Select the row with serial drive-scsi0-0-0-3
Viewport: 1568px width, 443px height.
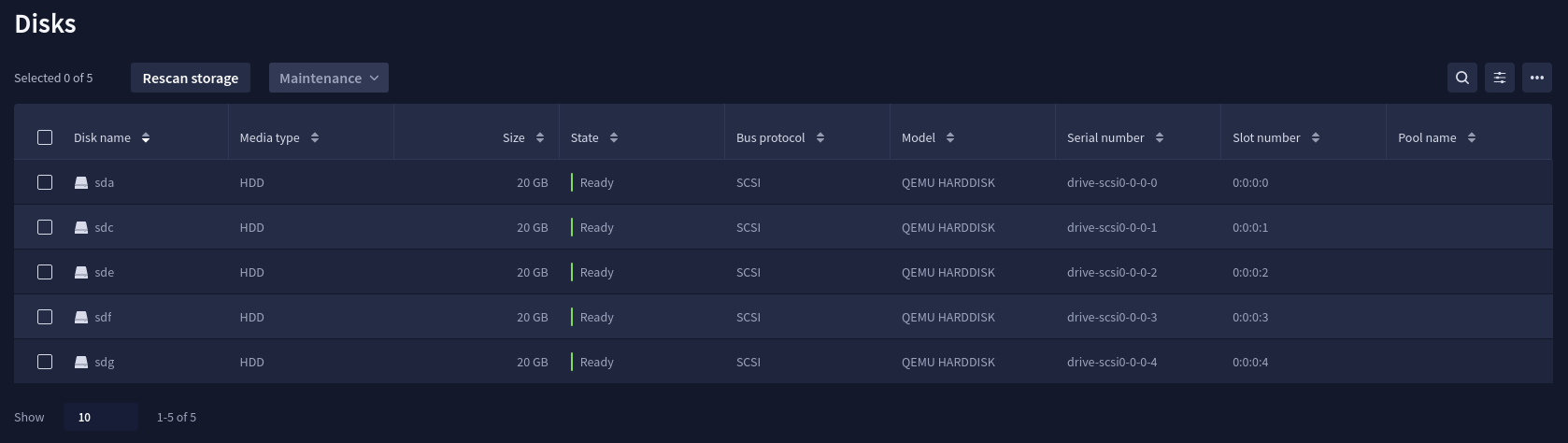782,317
